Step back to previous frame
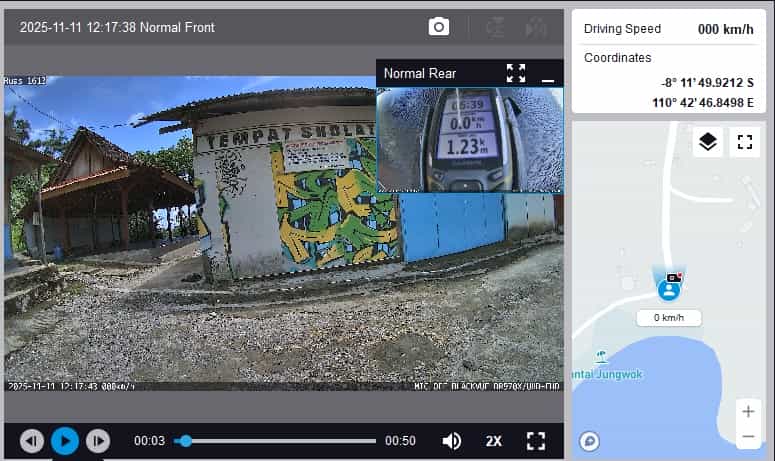Screen dimensions: 775x461 pos(32,441)
